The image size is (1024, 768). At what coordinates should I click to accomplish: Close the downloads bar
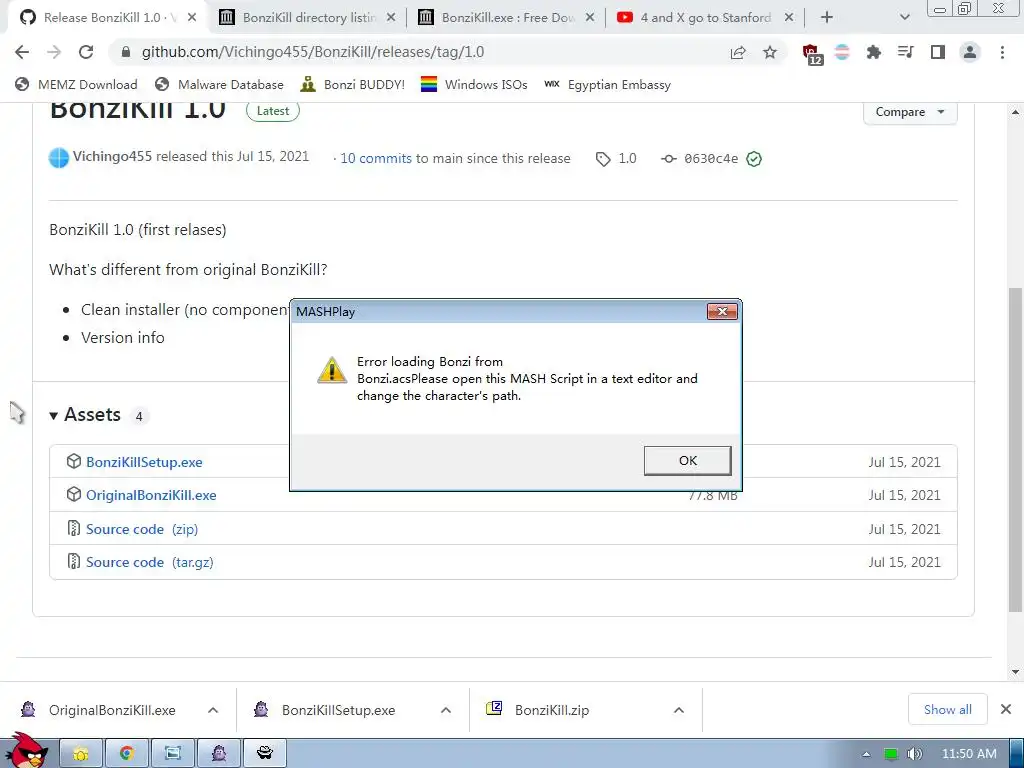(x=1006, y=709)
